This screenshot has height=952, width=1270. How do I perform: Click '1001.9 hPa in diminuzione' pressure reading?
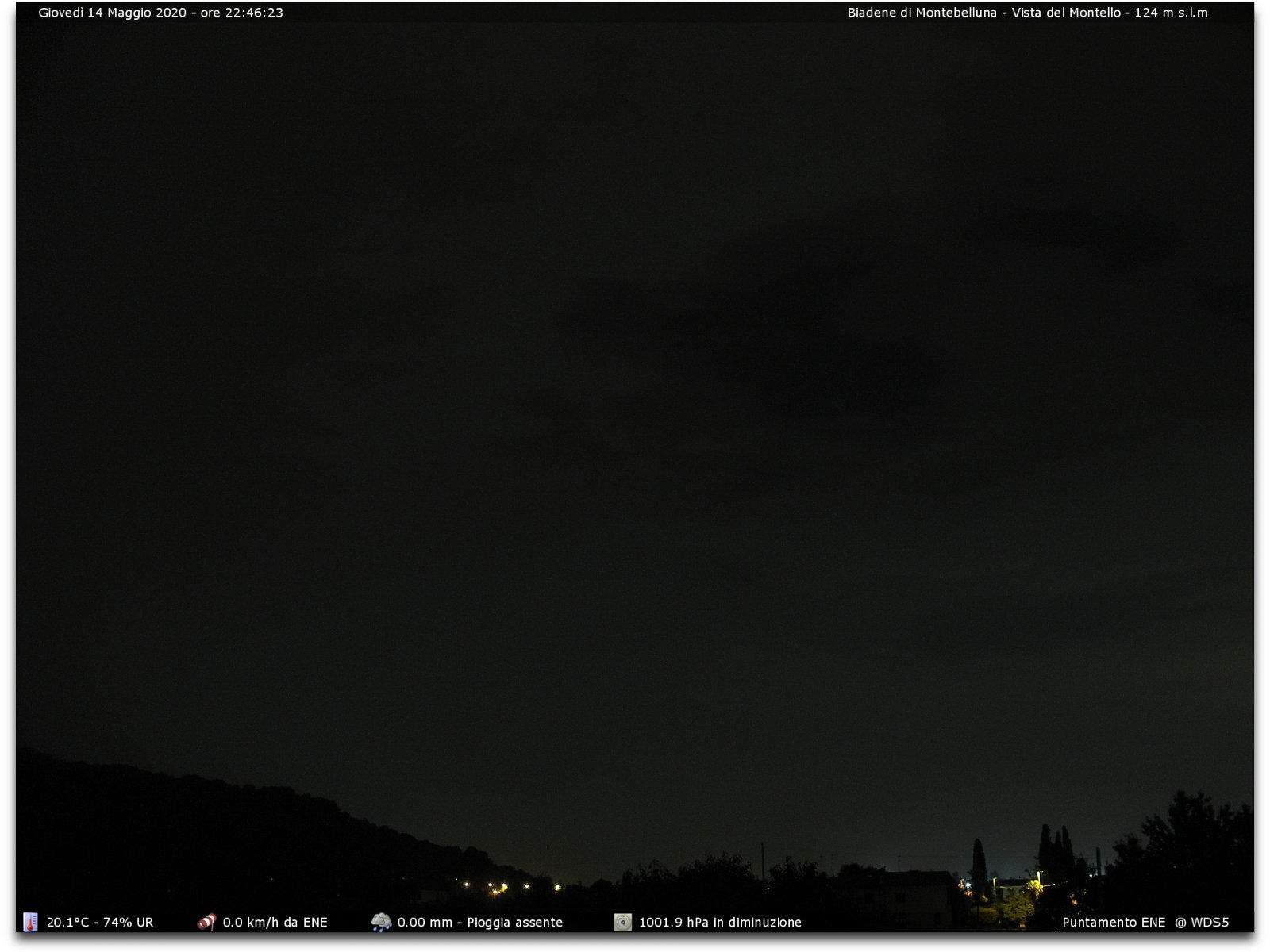720,923
